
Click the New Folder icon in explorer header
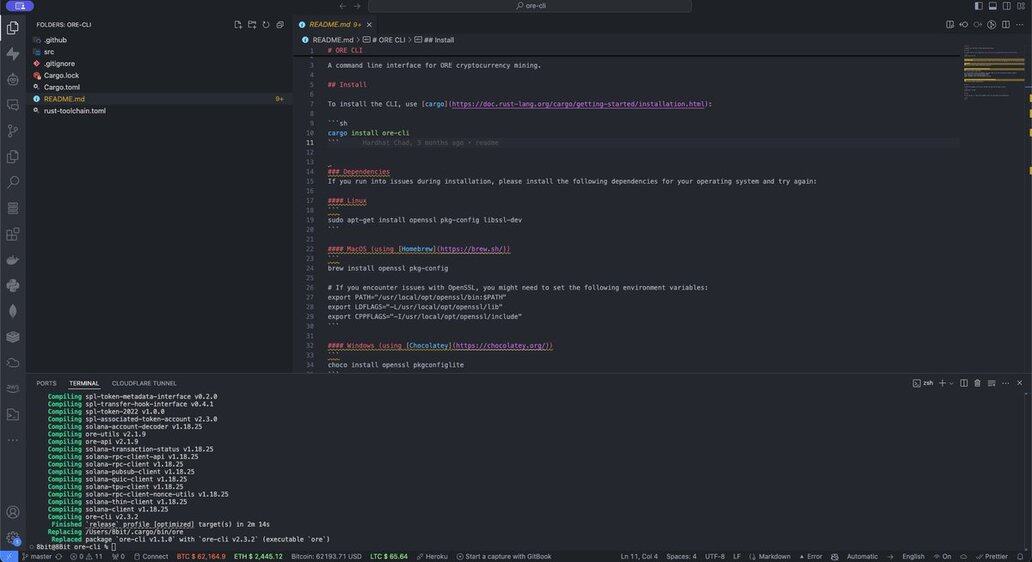(252, 24)
